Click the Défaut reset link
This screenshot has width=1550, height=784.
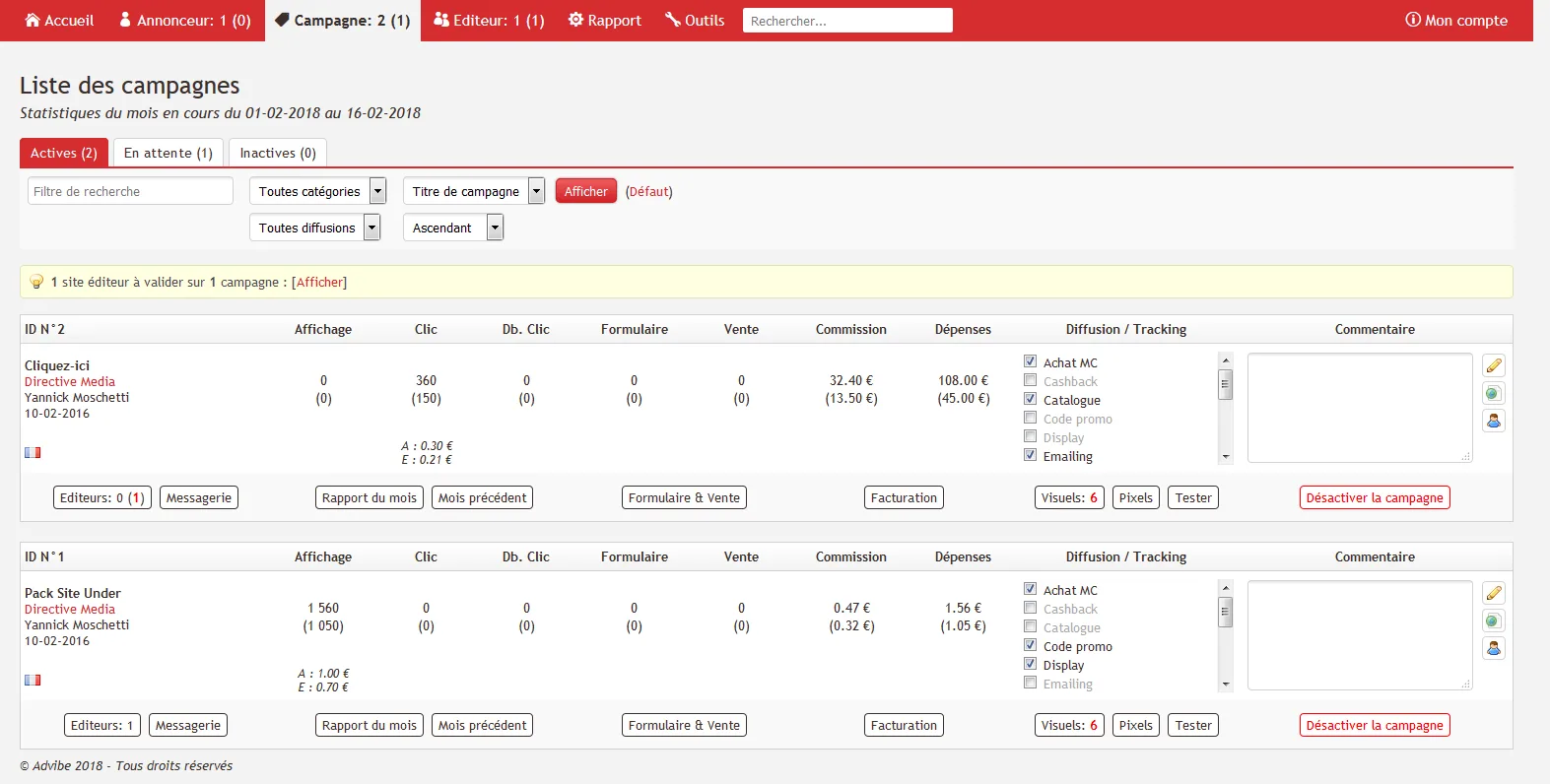click(649, 192)
